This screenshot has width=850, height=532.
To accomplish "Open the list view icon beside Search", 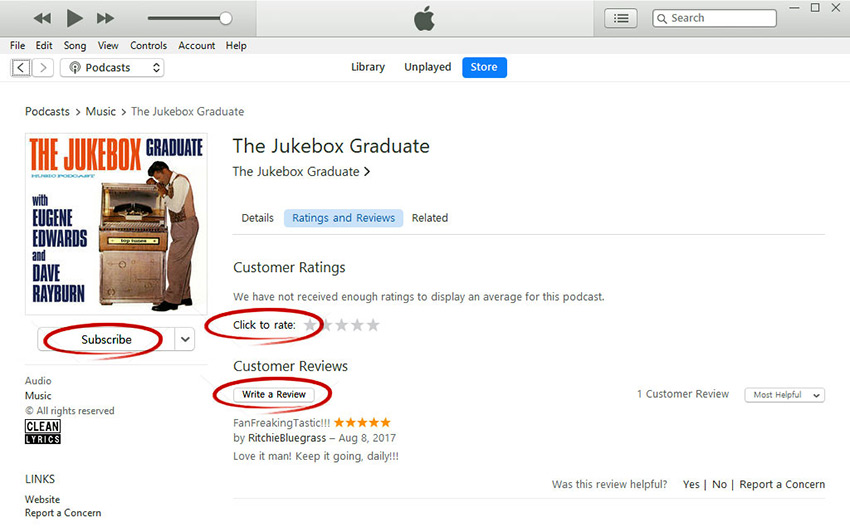I will pyautogui.click(x=621, y=18).
